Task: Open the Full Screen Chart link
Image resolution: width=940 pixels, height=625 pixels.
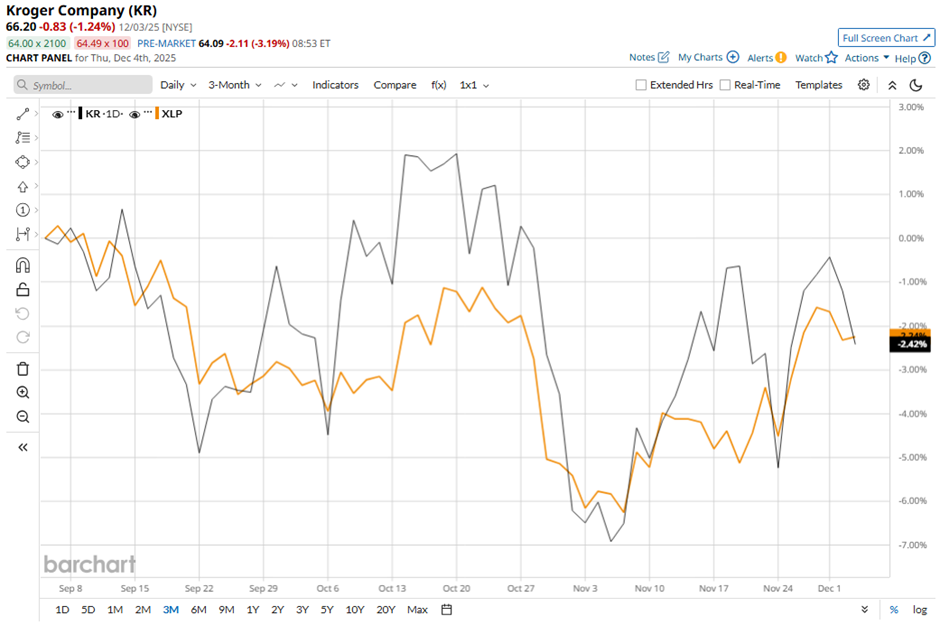Action: click(886, 38)
